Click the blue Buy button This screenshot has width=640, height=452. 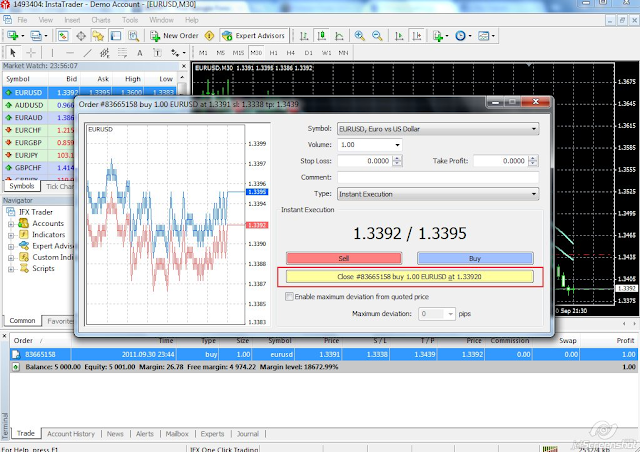coord(475,258)
